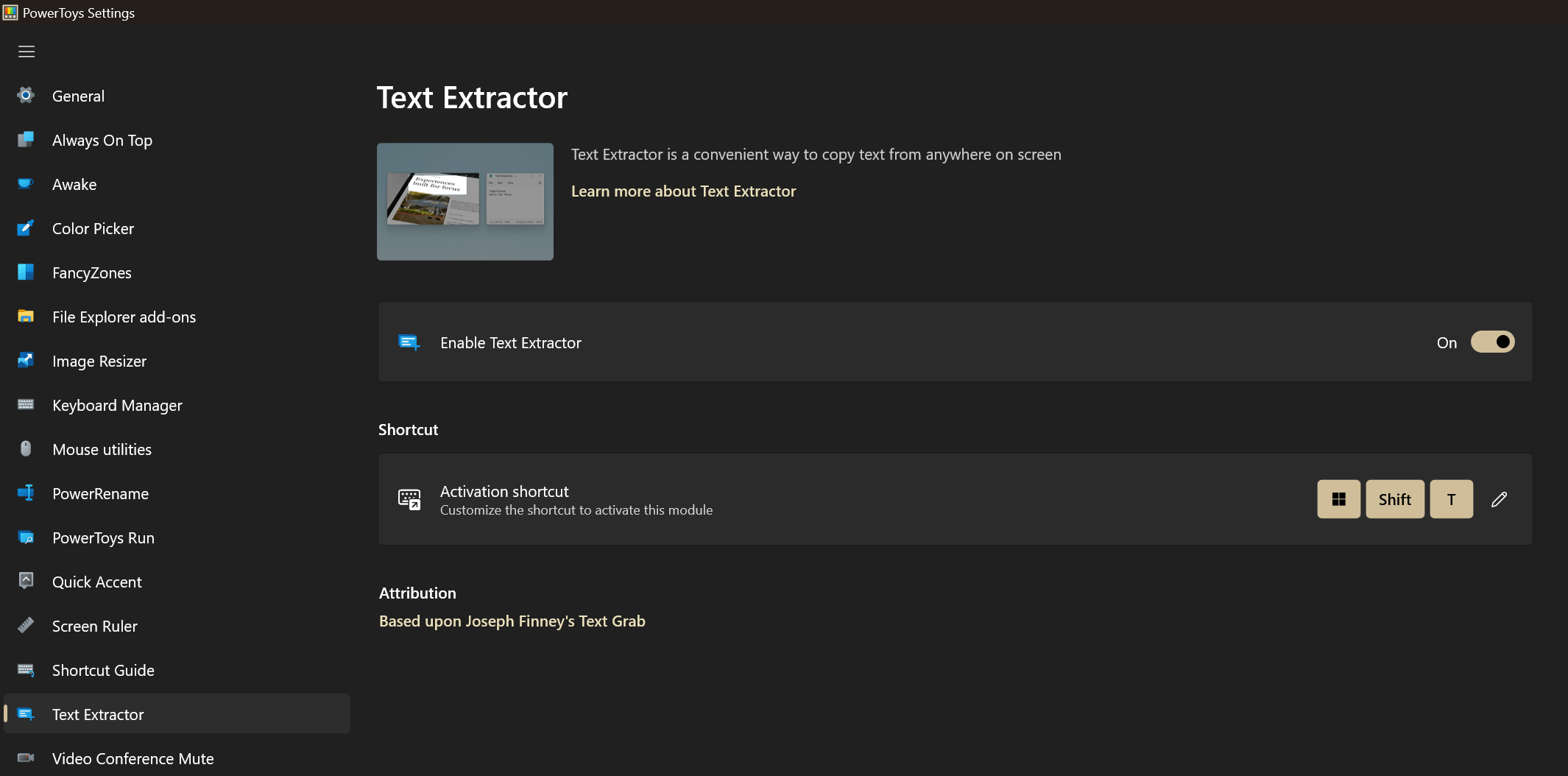This screenshot has width=1568, height=776.
Task: Select the Video Conference Mute camera icon
Action: click(26, 758)
